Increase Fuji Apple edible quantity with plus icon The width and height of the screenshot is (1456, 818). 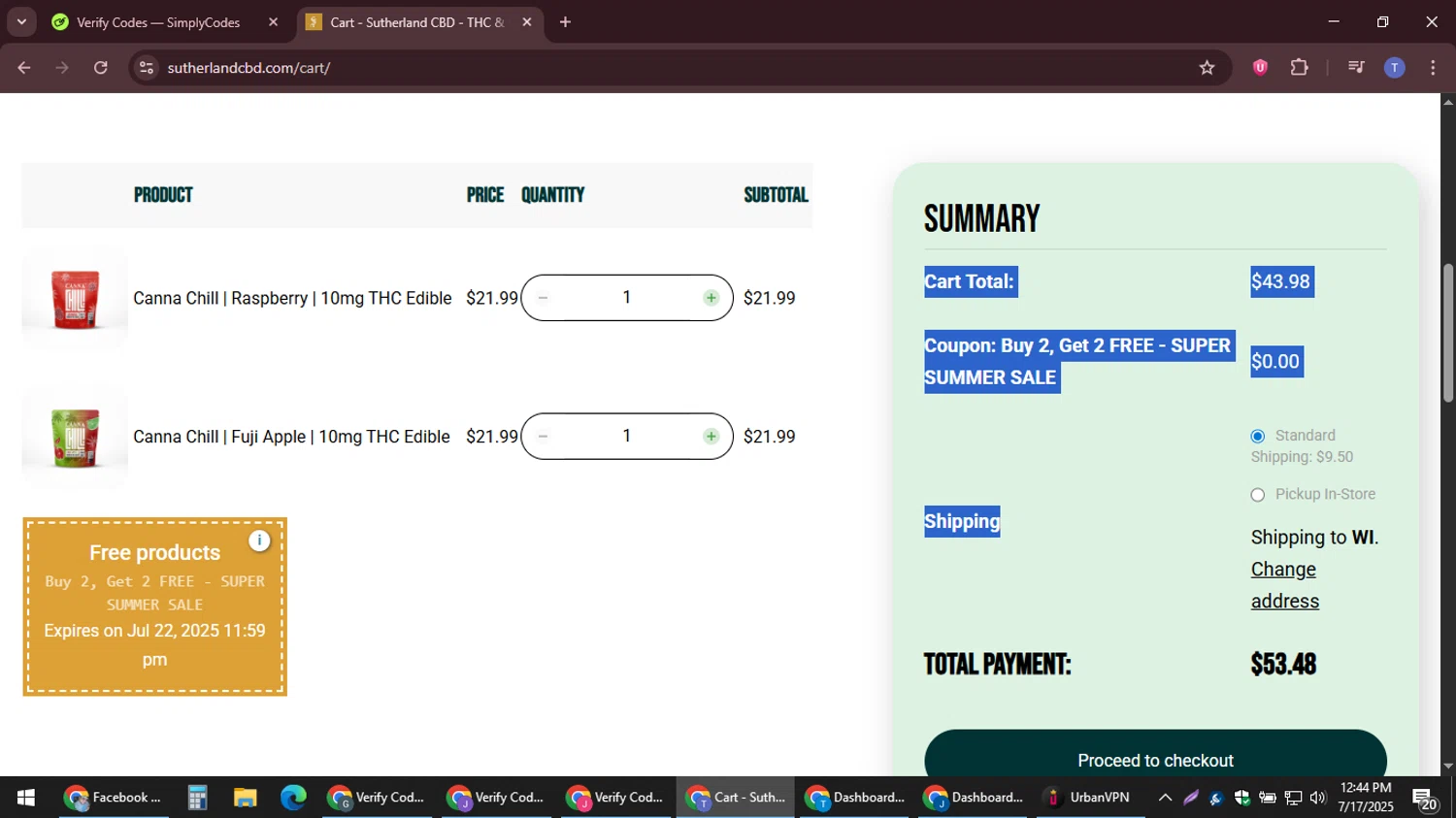[x=711, y=437]
